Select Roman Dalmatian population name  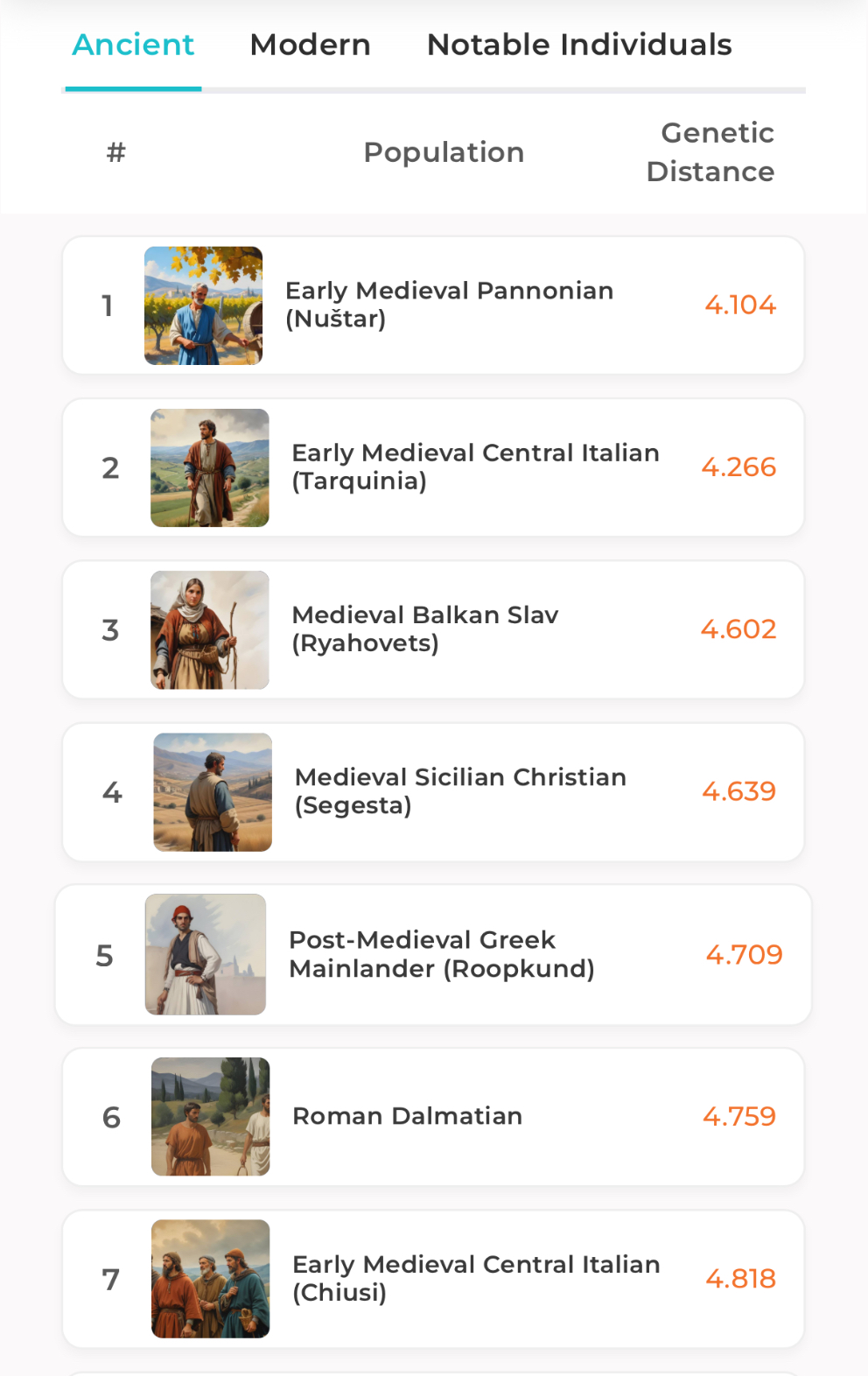[407, 1116]
